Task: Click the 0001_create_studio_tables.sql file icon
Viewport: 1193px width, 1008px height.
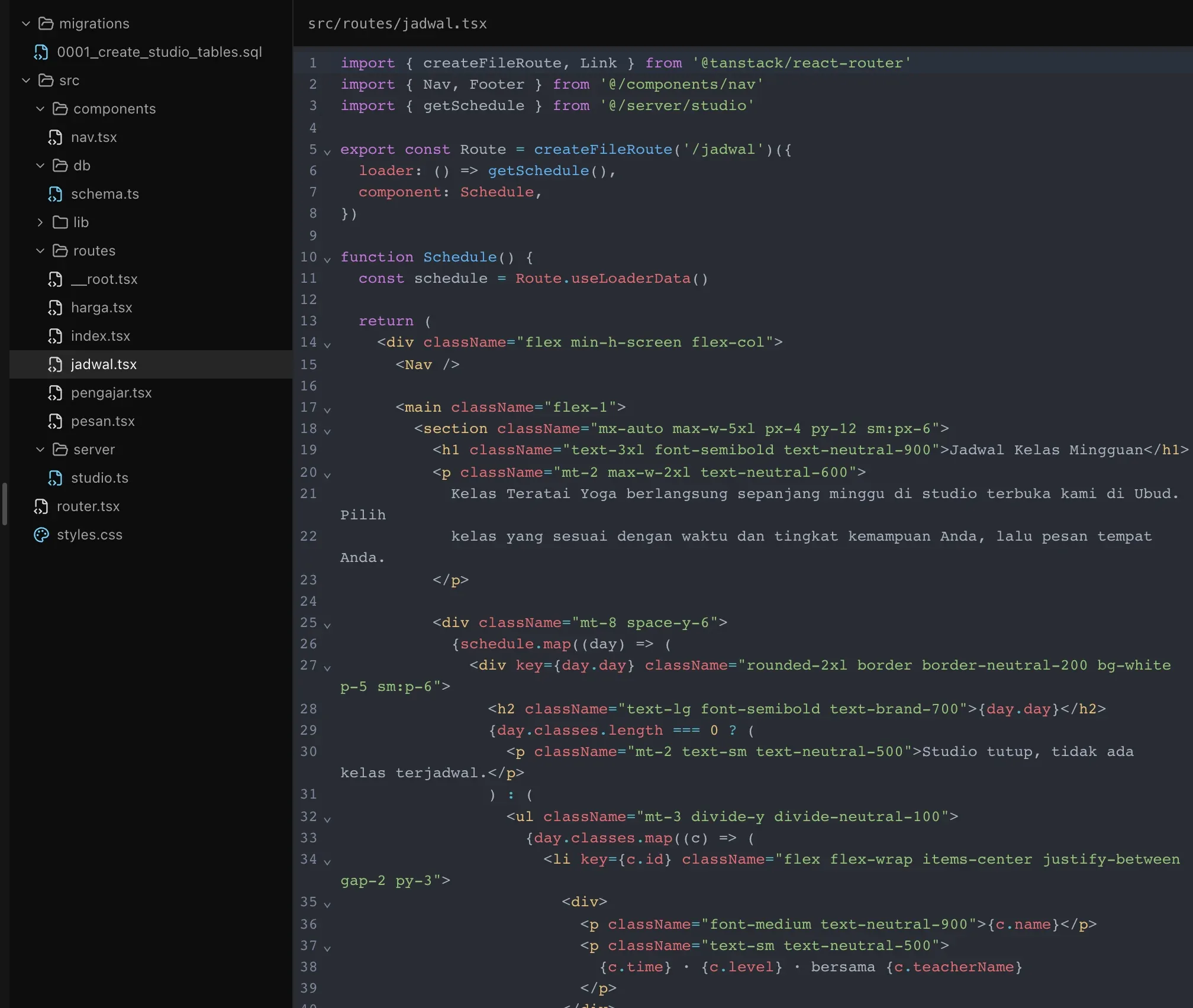Action: 41,52
